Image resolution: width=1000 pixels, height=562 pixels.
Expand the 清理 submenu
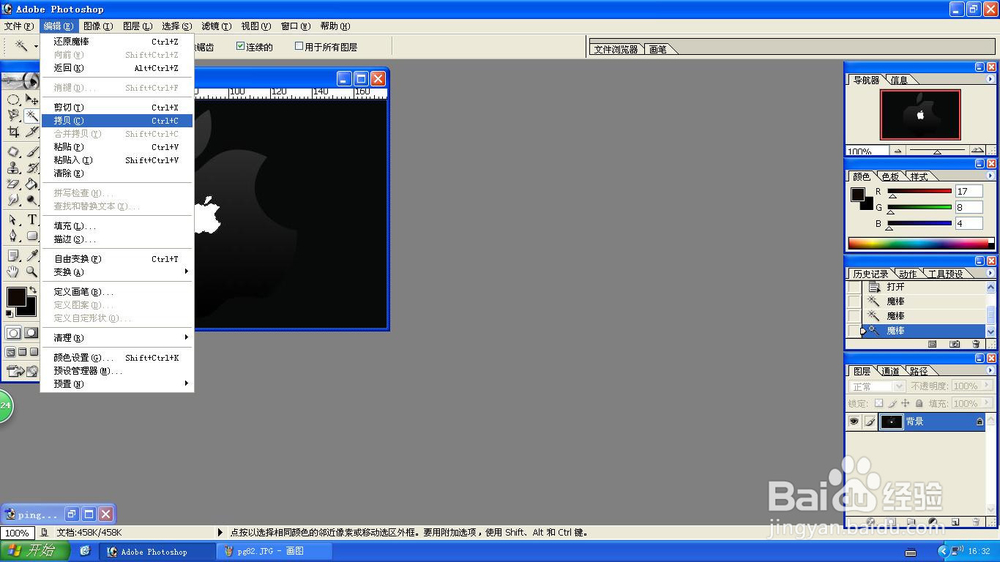(117, 338)
